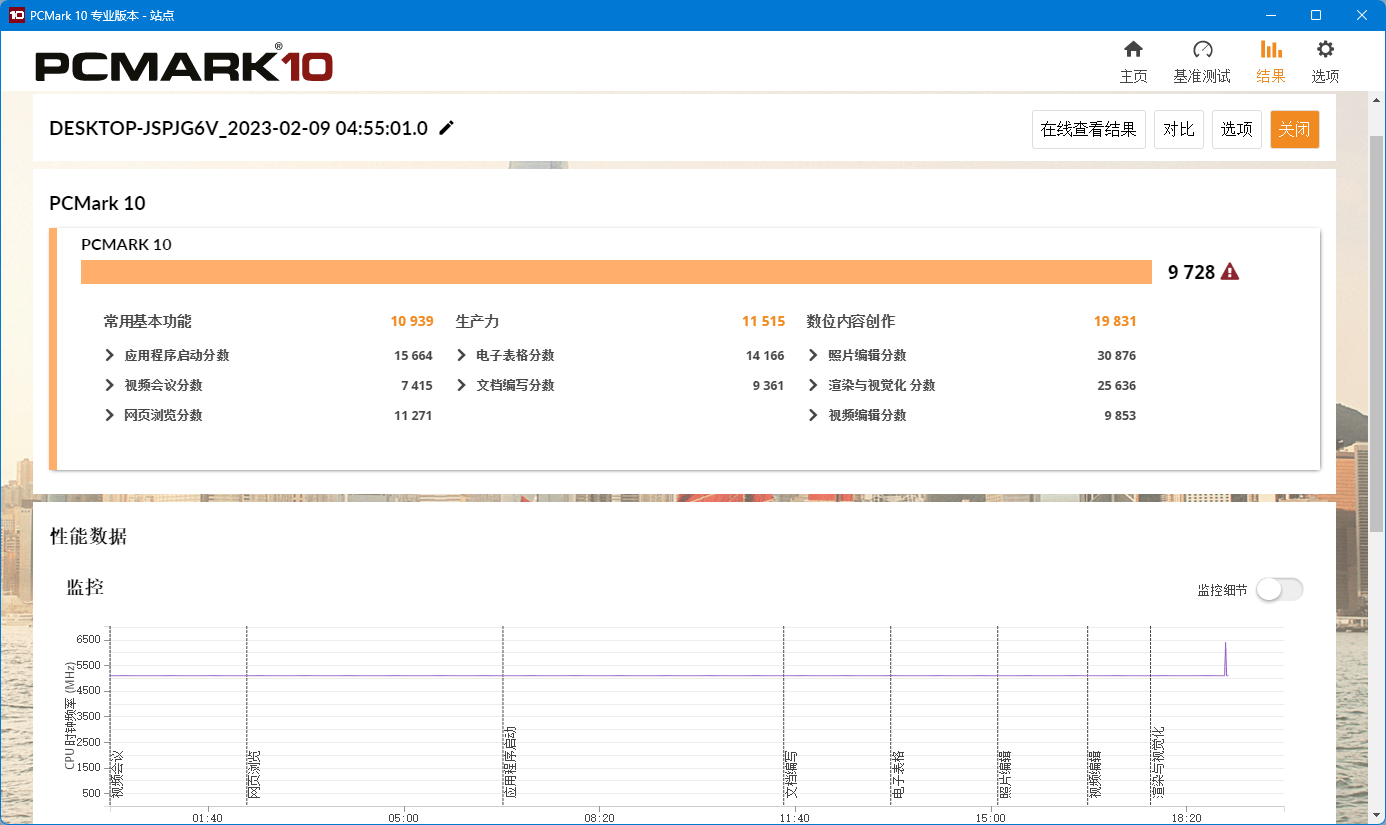Click the CPU 时钟频率 (MHz) axis label
Screen dimensions: 1386x825
(70, 715)
